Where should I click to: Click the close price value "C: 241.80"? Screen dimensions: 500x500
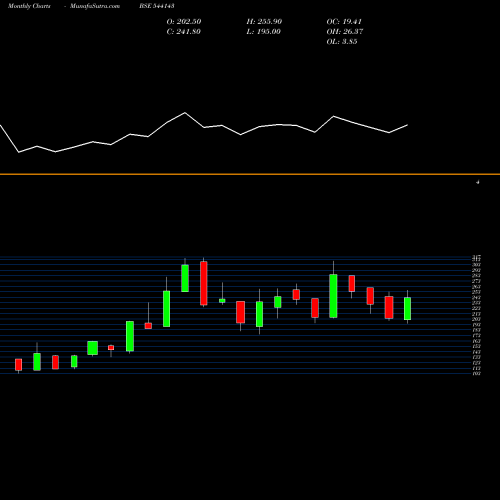click(x=184, y=32)
